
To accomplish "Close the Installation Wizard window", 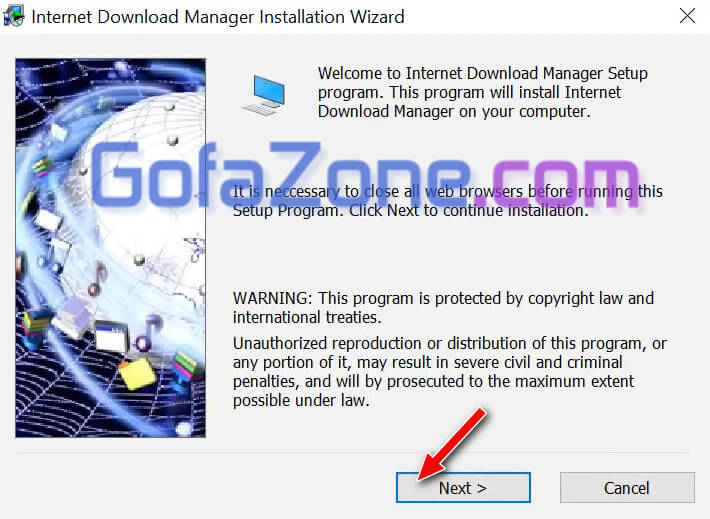I will click(687, 16).
